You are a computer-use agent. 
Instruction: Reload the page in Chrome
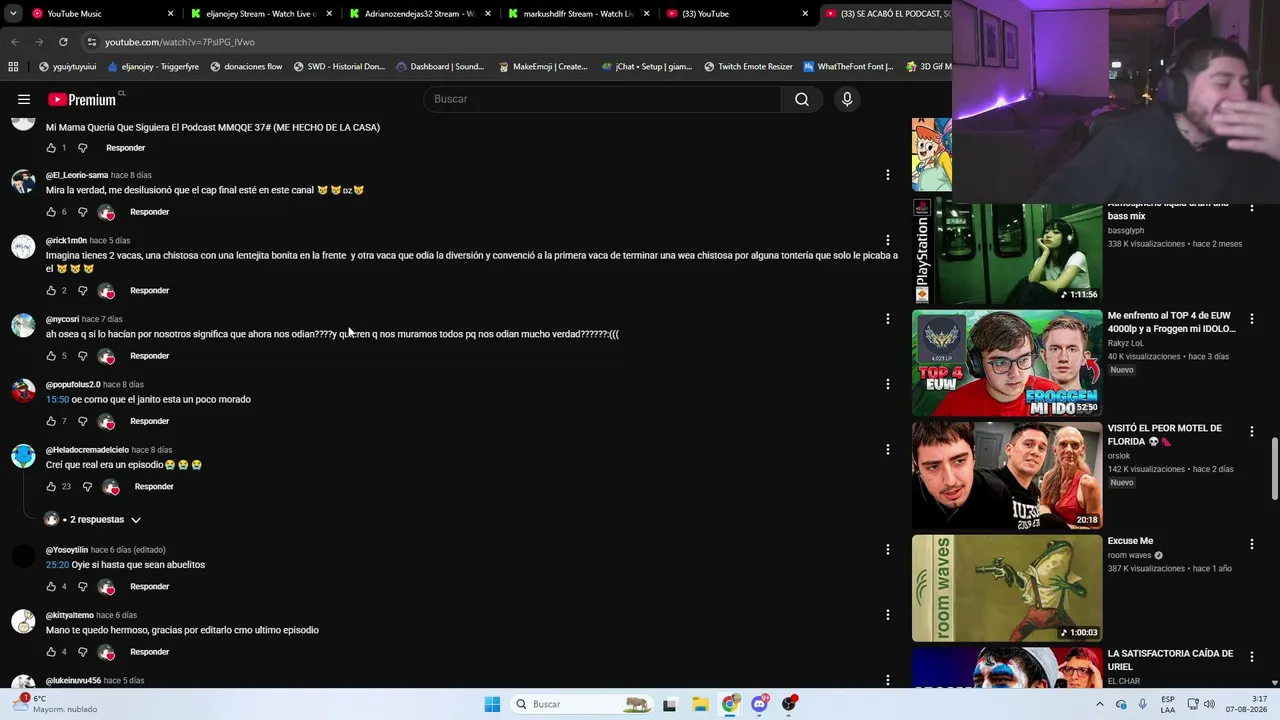click(x=63, y=42)
